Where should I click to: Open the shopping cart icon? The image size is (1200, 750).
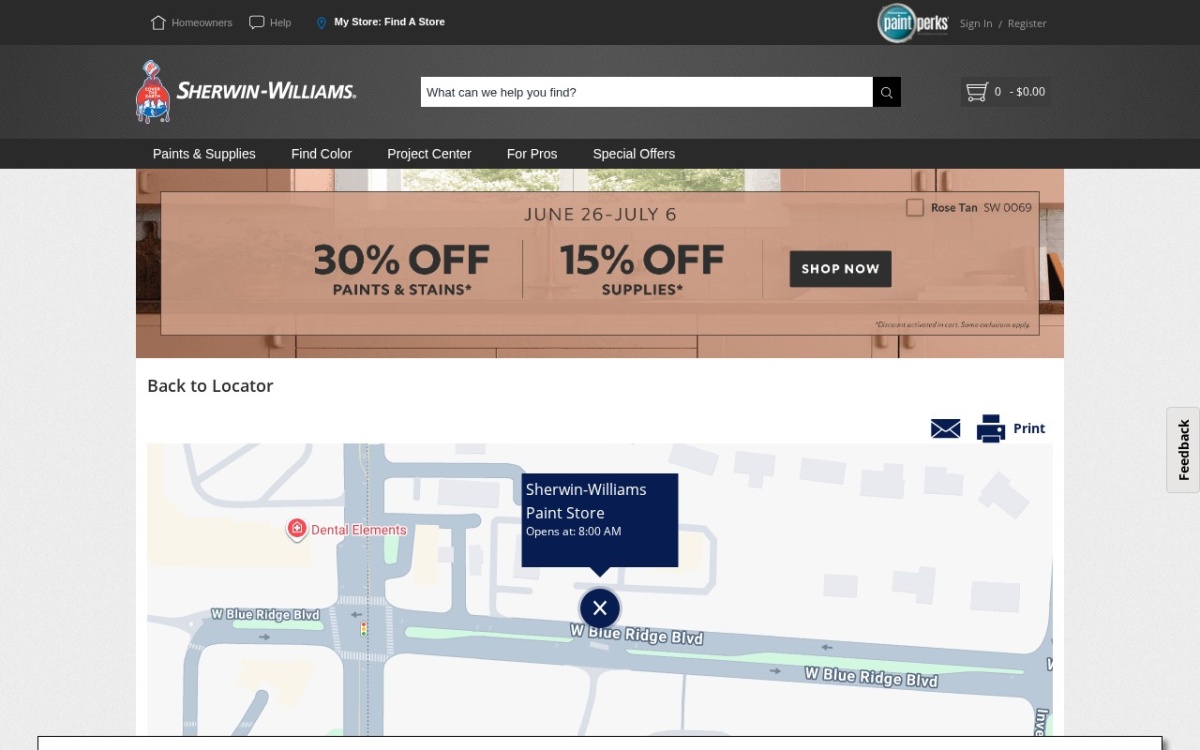tap(976, 92)
